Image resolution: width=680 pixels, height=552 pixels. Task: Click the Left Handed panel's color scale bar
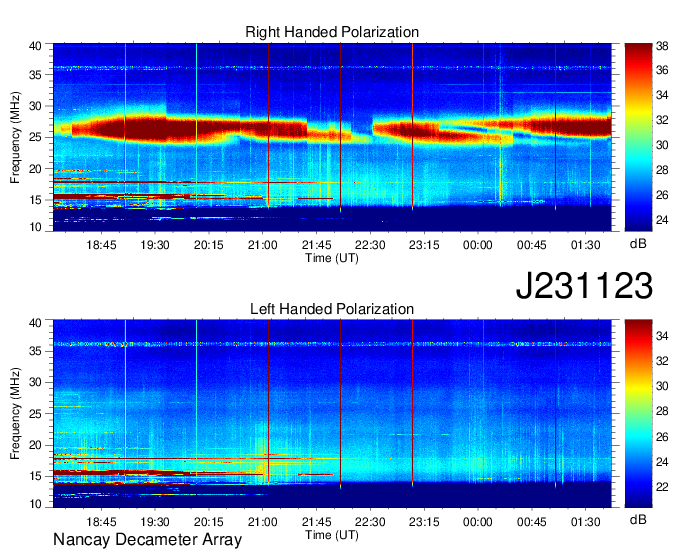(638, 413)
